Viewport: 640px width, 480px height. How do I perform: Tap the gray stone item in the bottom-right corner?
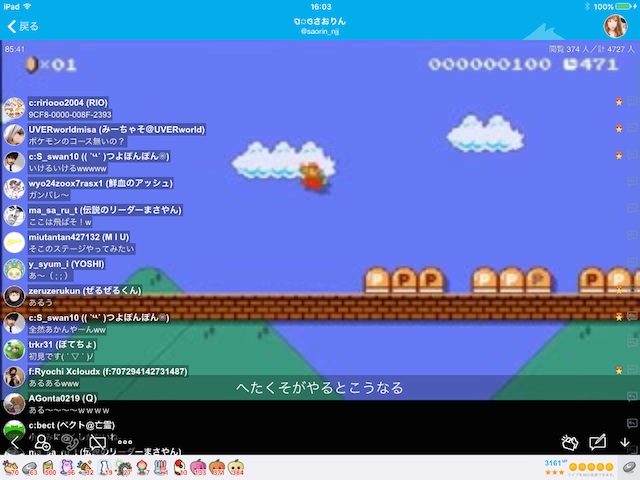coord(629,467)
